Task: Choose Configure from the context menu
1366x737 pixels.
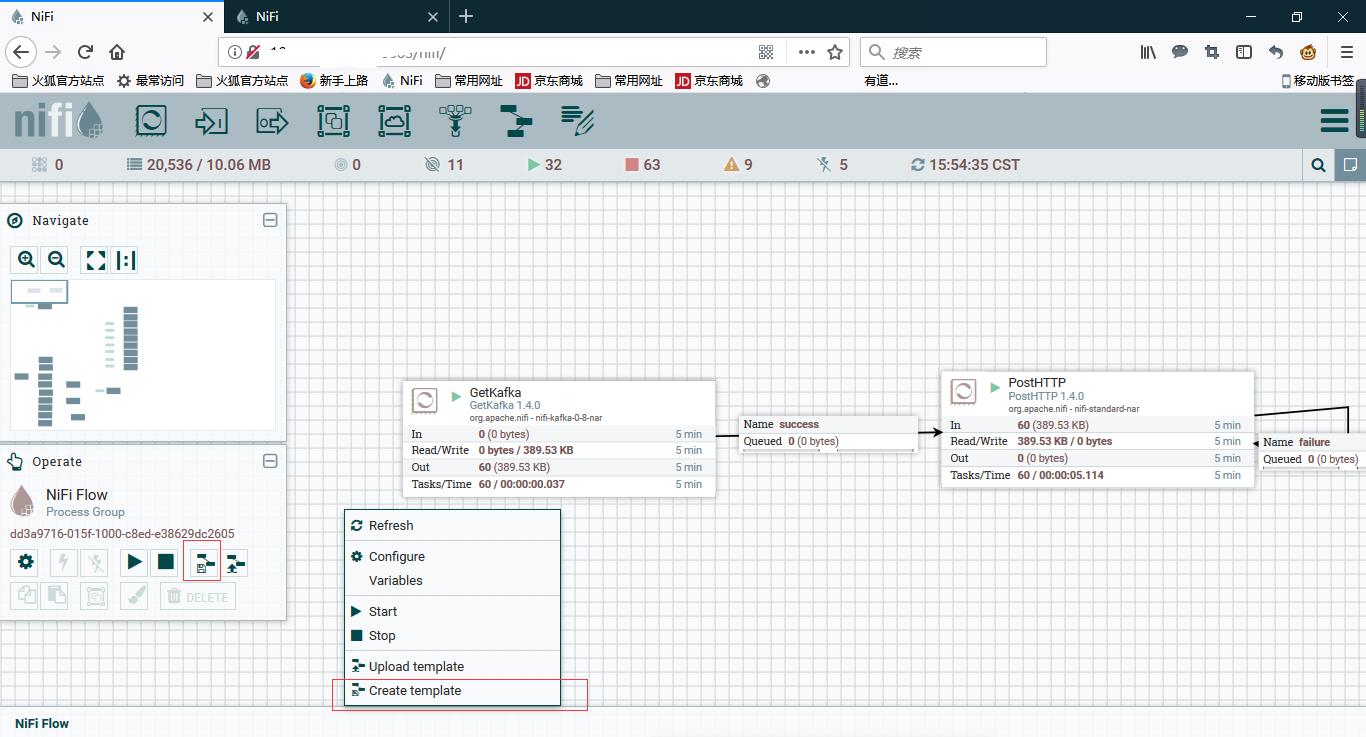Action: 452,556
